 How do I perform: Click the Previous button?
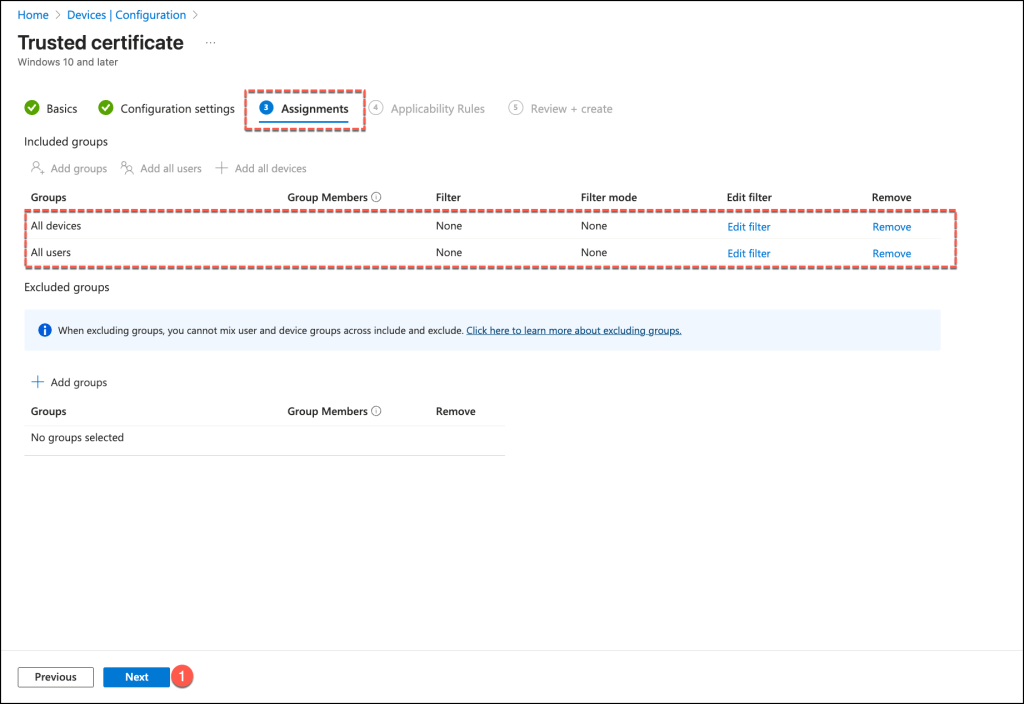[56, 677]
